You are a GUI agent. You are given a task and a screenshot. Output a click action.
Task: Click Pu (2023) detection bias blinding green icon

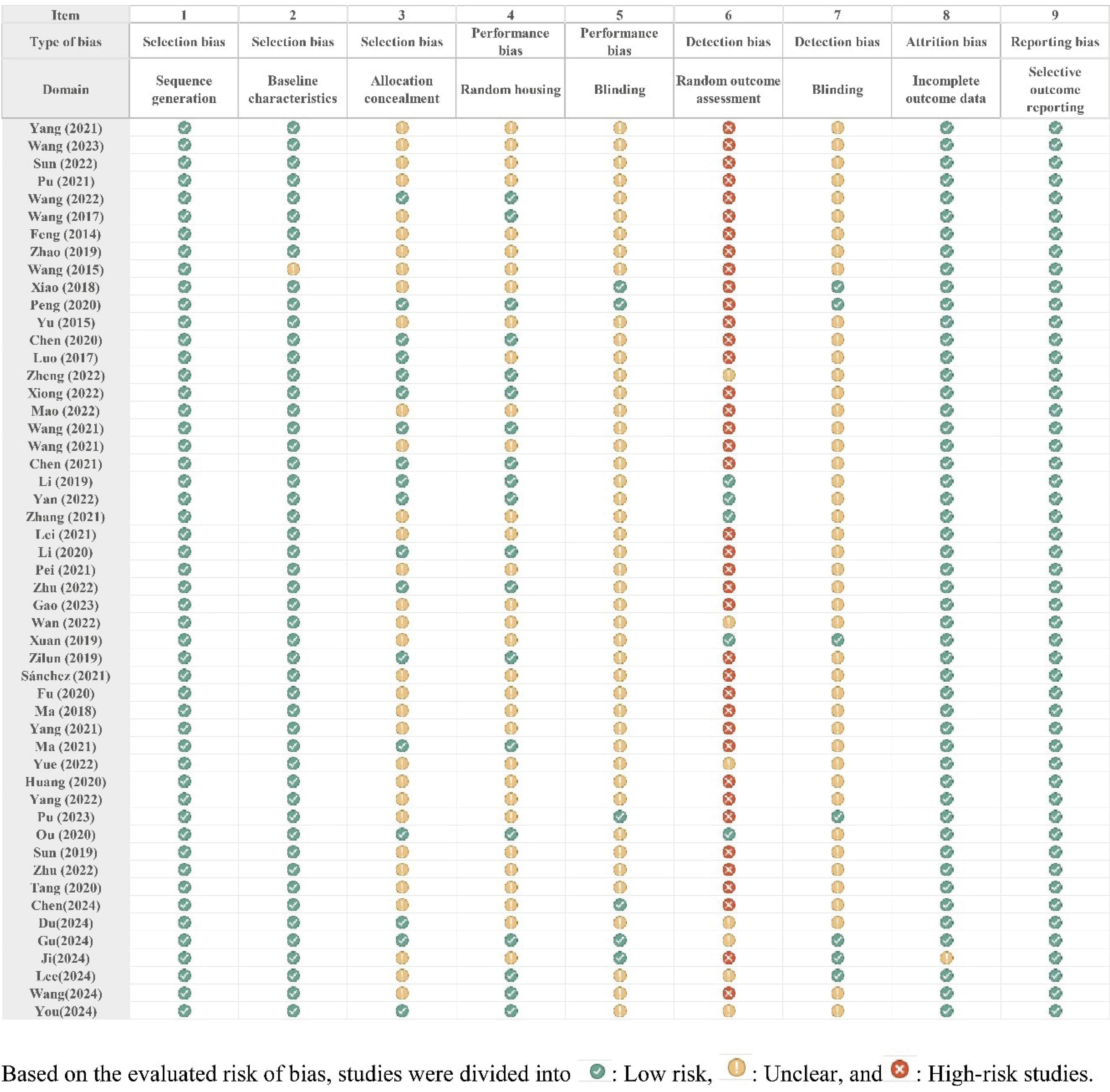click(837, 817)
